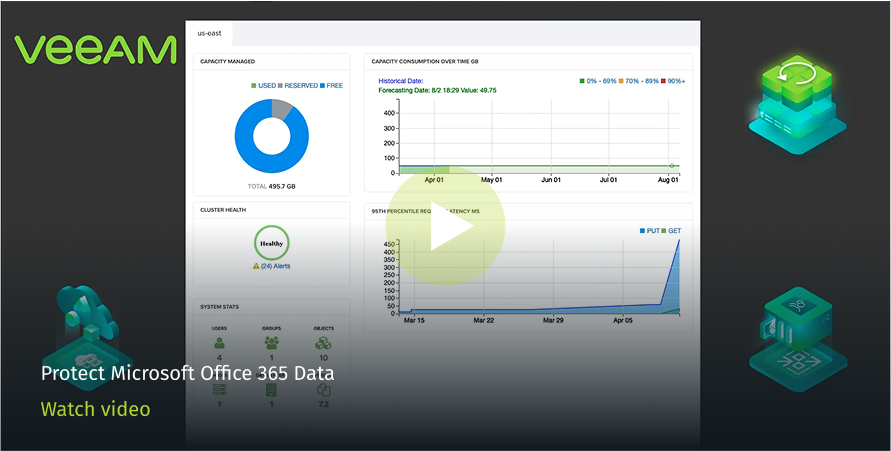Image resolution: width=891 pixels, height=451 pixels.
Task: Click the Jun 01 axis label
Action: 551,180
